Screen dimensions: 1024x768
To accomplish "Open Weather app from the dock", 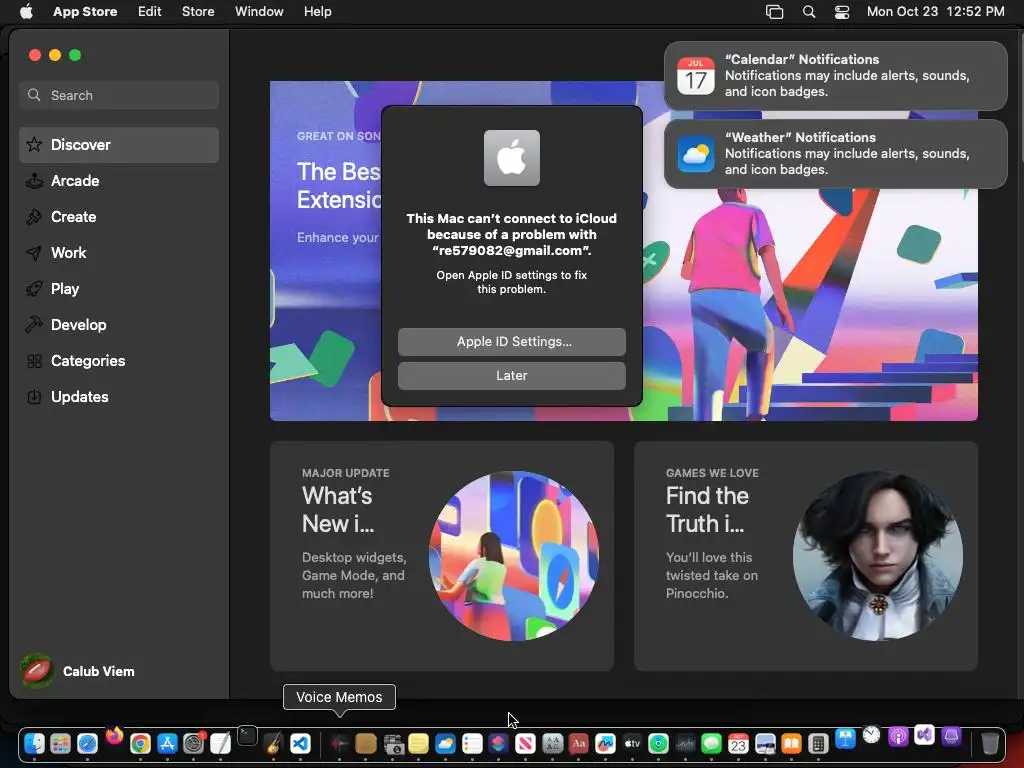I will pos(445,743).
